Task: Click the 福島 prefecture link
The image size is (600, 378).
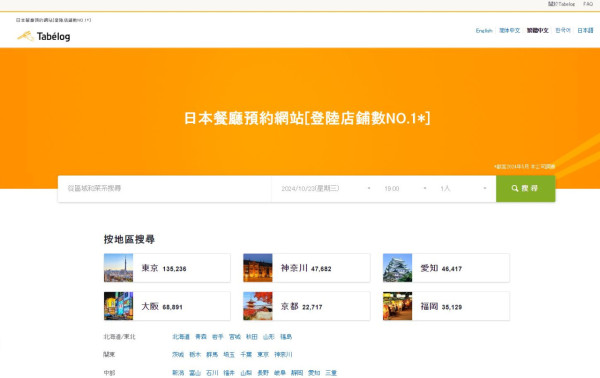Action: click(x=286, y=337)
